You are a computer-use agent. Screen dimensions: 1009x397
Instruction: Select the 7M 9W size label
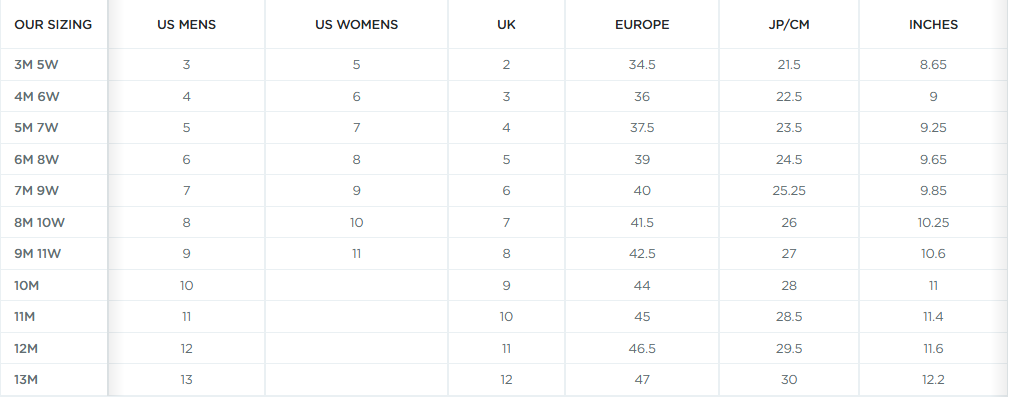(36, 190)
